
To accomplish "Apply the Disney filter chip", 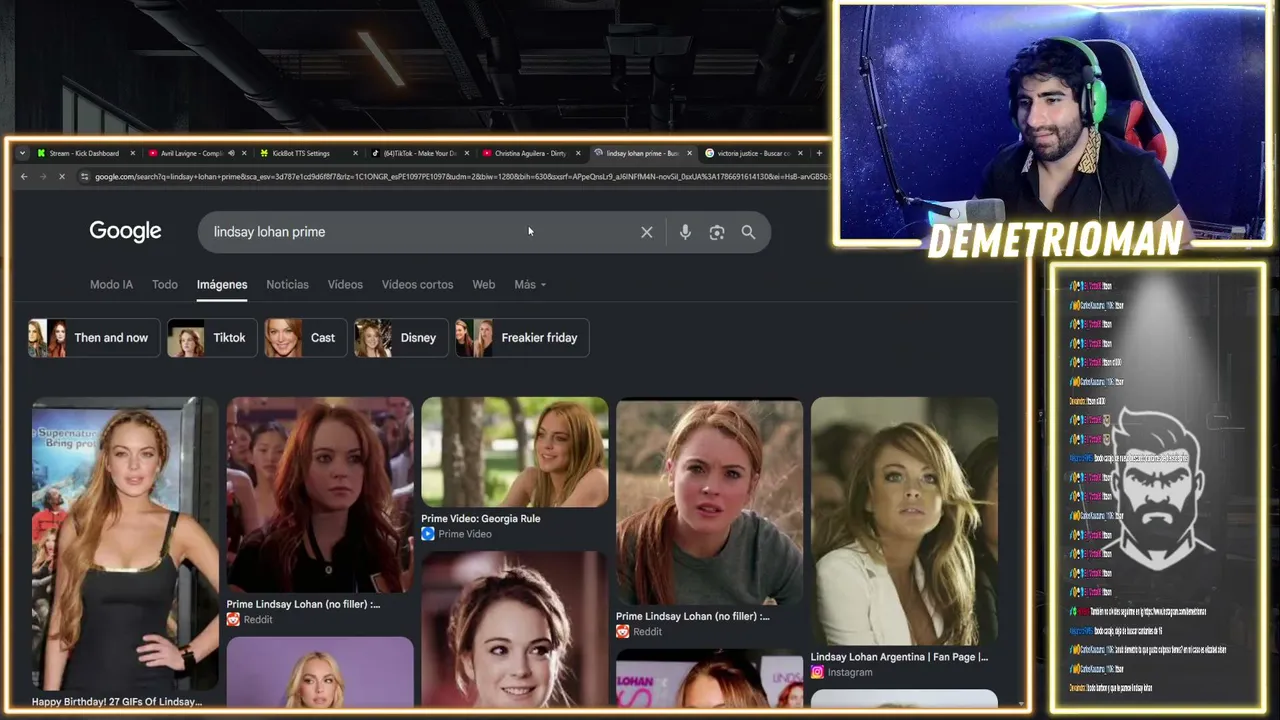I will coord(401,338).
